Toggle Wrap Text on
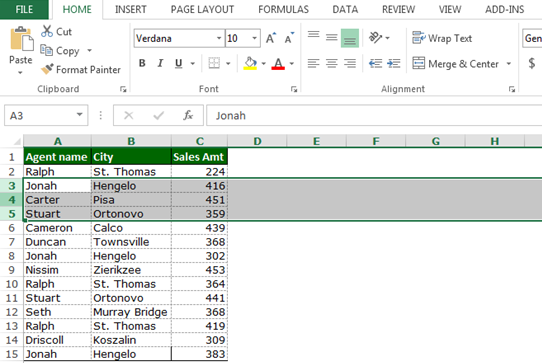The width and height of the screenshot is (542, 363). pos(442,38)
